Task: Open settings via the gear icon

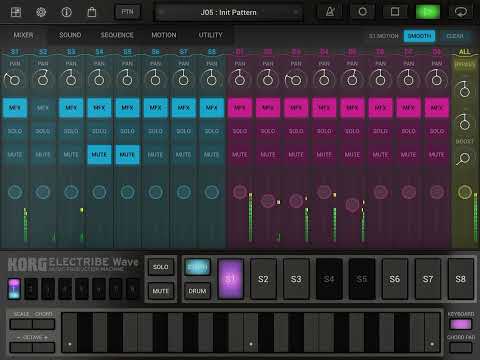Action: pyautogui.click(x=41, y=12)
